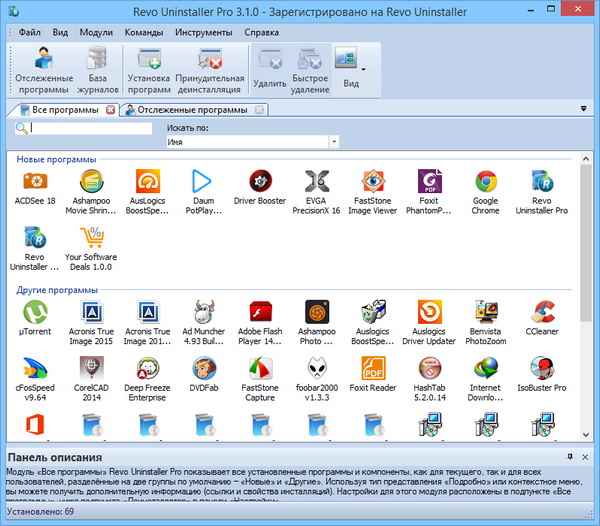600x526 pixels.
Task: Close the Все программы tab
Action: point(110,110)
